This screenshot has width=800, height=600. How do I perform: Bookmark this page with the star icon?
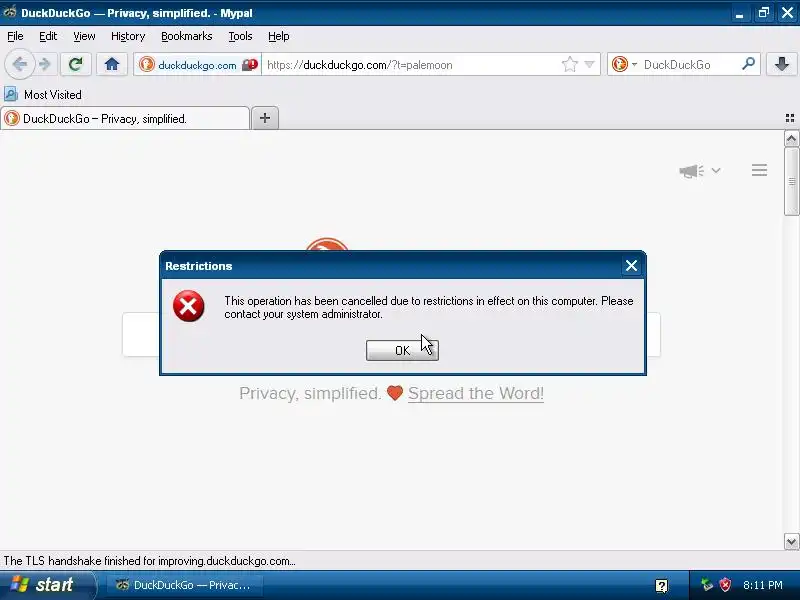tap(569, 64)
